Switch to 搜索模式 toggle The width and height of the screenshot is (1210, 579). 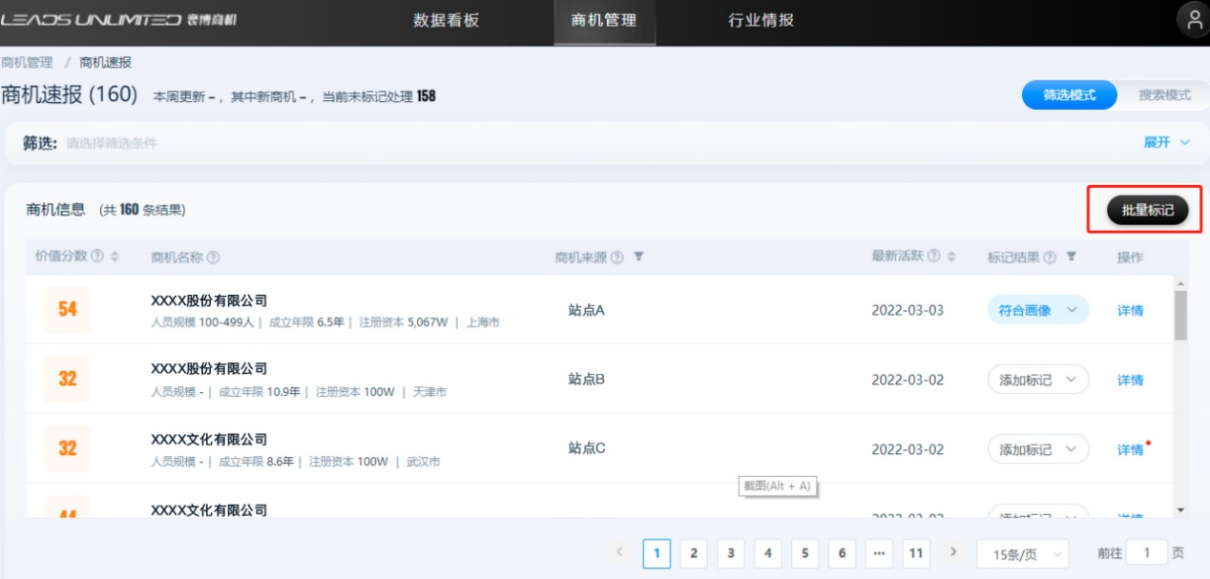point(1164,95)
